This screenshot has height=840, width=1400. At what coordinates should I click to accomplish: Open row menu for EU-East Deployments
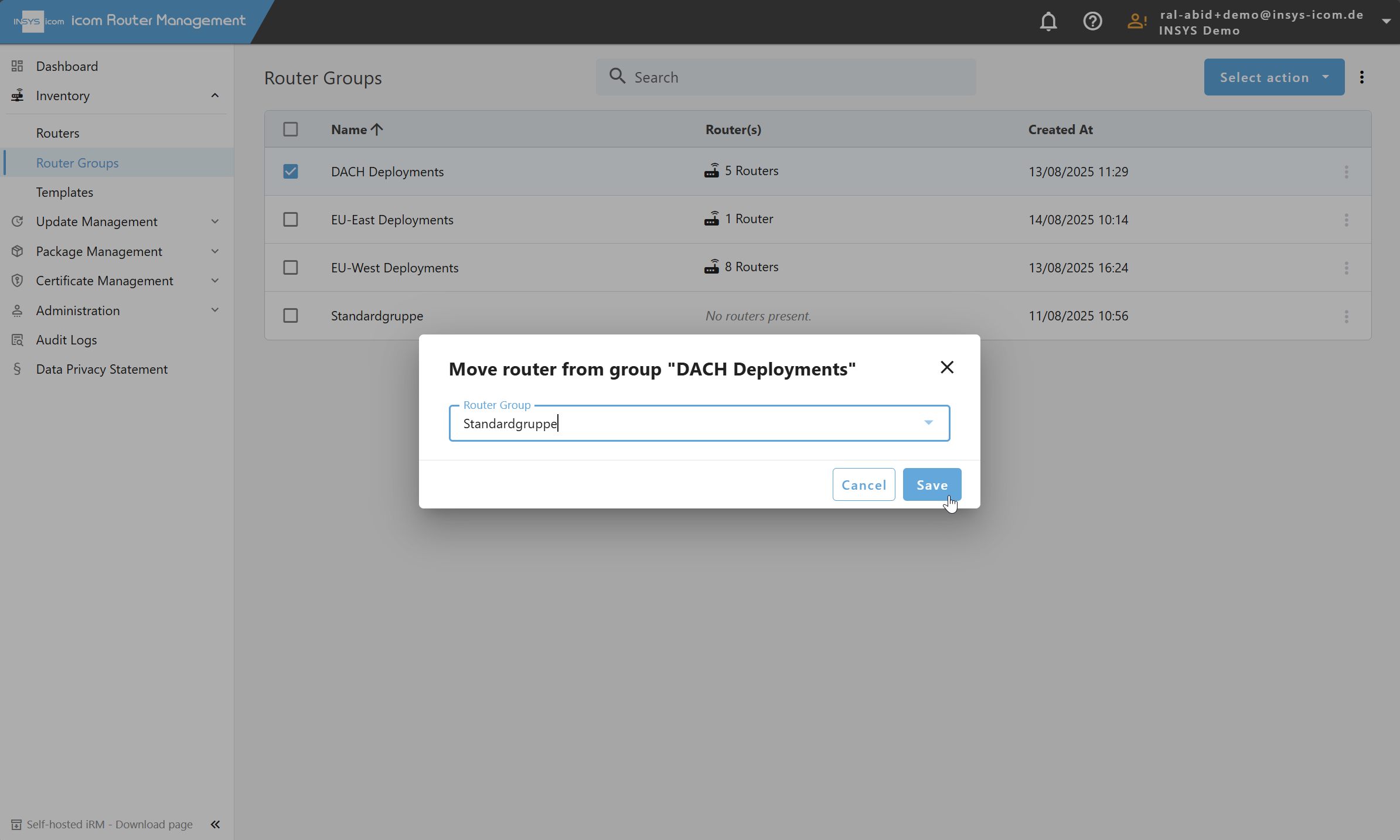click(1347, 220)
